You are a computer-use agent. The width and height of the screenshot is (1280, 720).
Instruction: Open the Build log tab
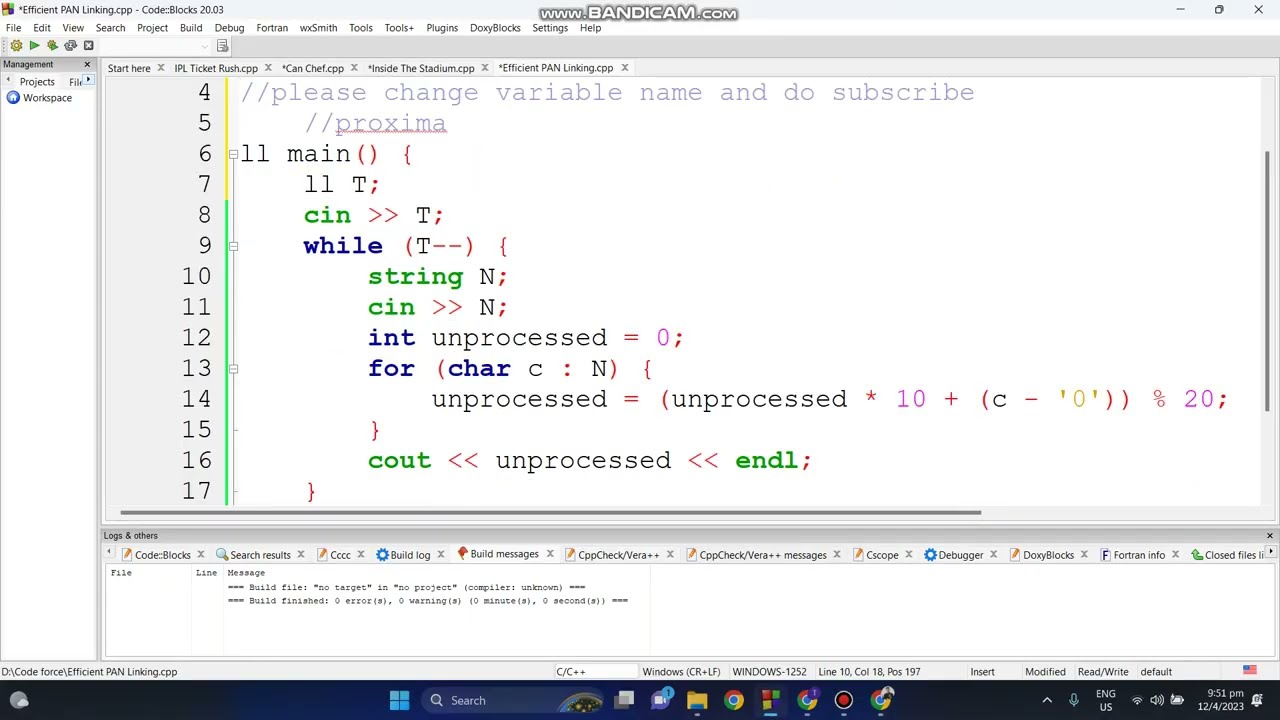pos(410,555)
